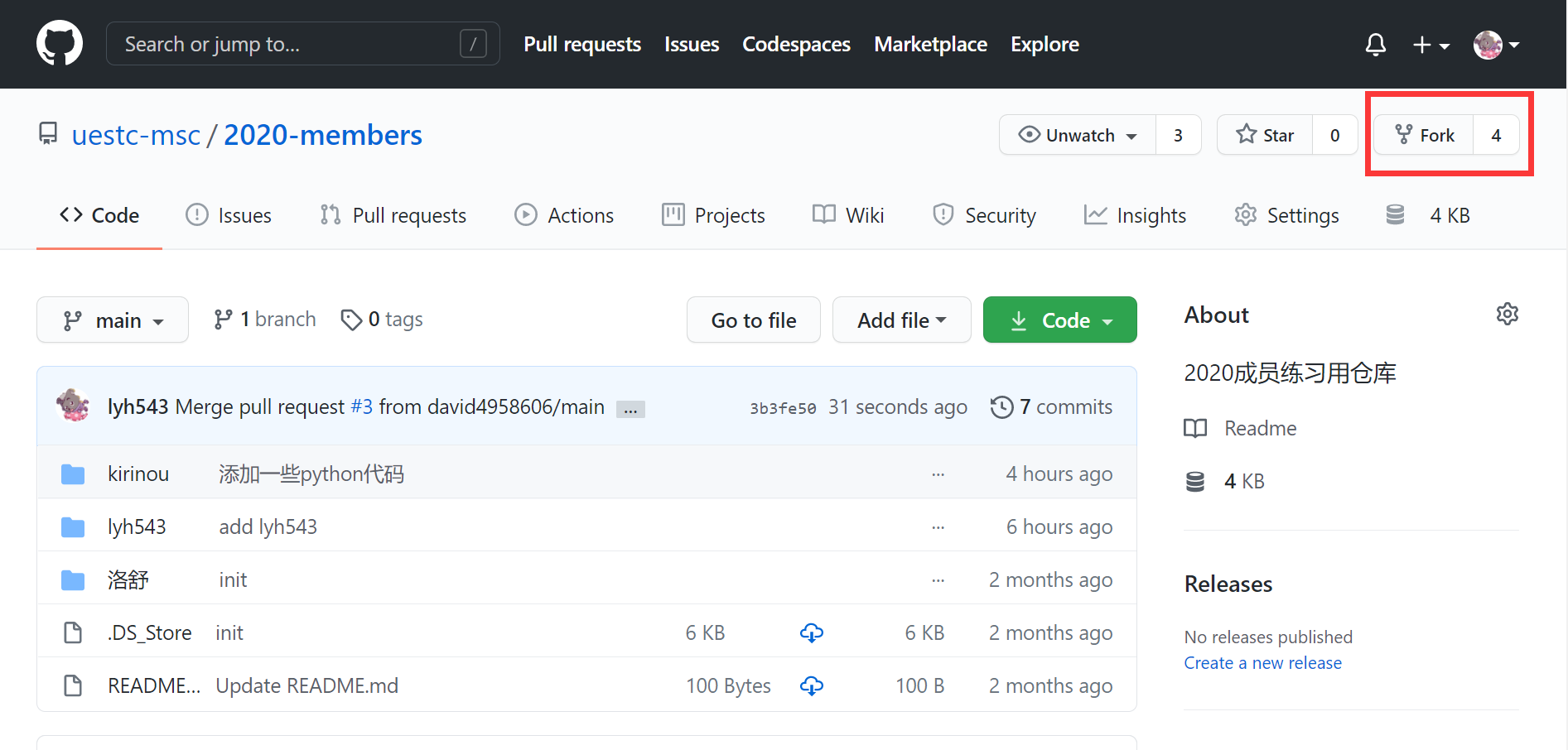Open the .DS_Store file
The width and height of the screenshot is (1568, 750).
coord(149,632)
